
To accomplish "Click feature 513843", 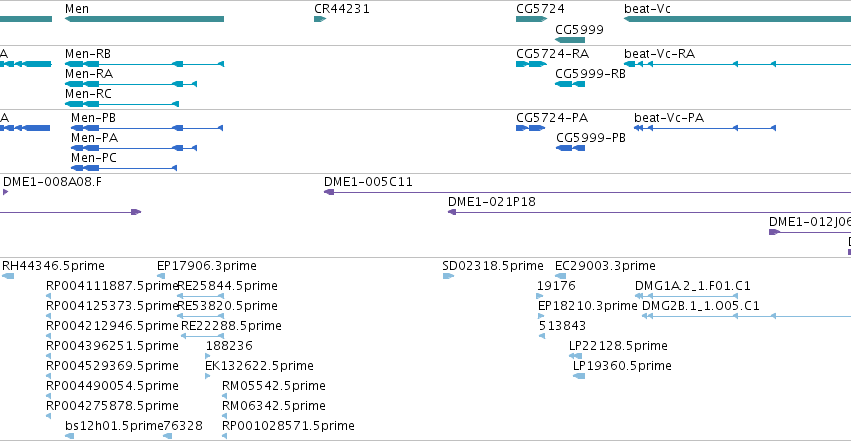I will [x=542, y=336].
